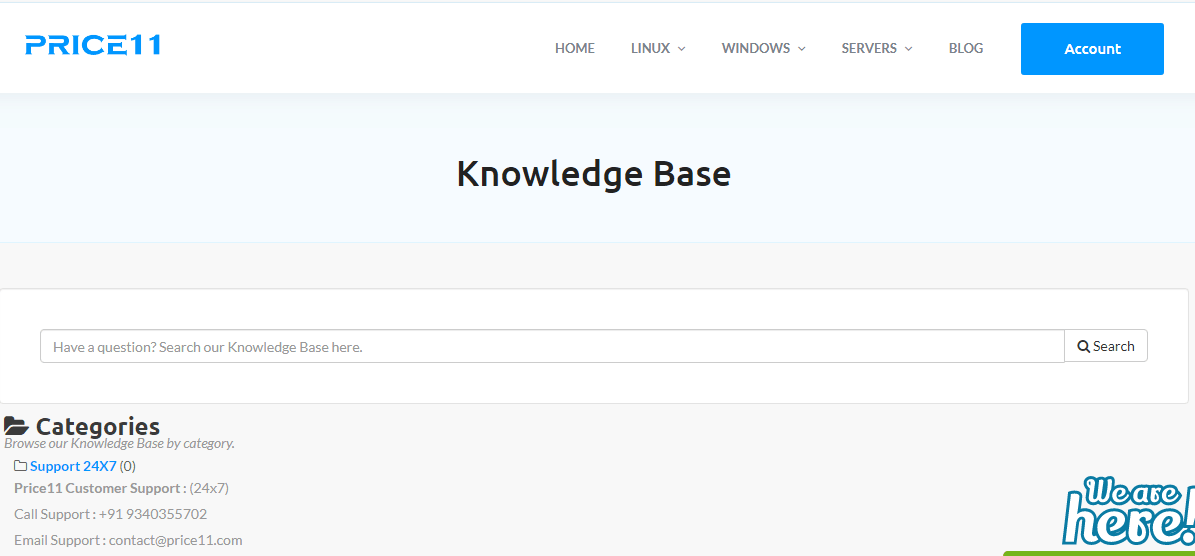Expand the WINDOWS dropdown chevron

(801, 49)
